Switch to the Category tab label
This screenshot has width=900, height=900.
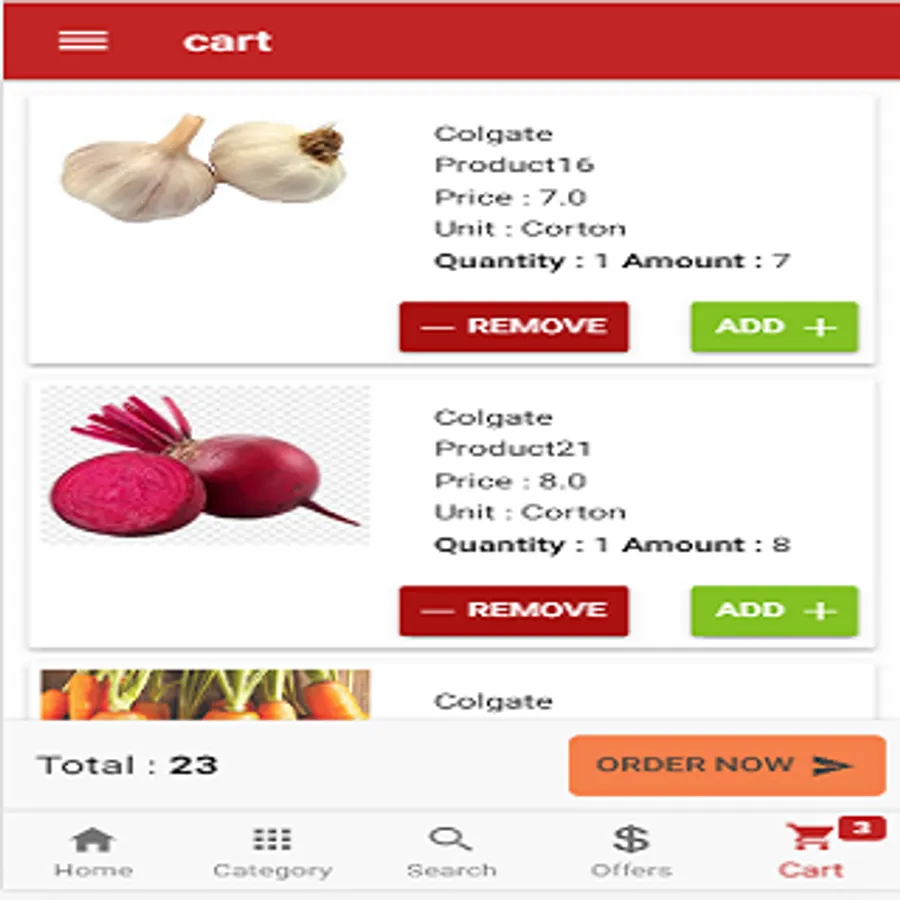(x=272, y=871)
